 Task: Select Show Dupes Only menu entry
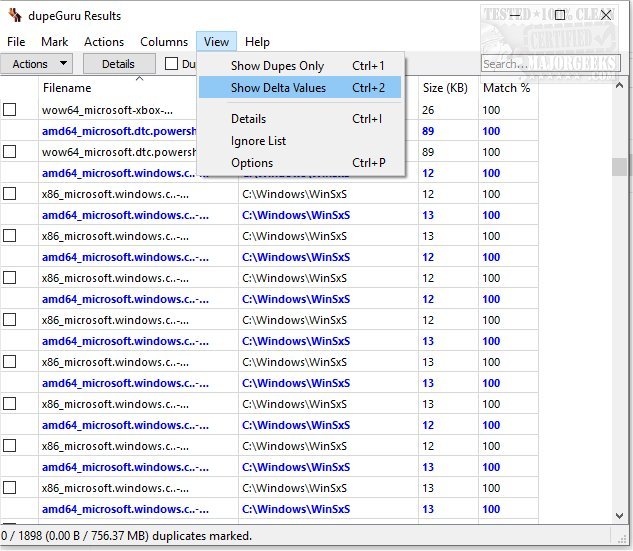[x=277, y=66]
